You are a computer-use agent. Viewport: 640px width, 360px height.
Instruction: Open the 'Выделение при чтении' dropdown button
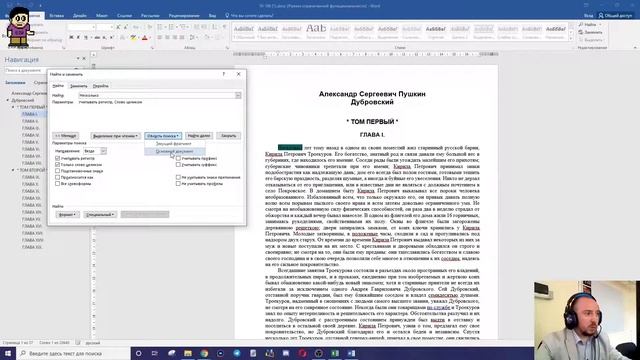coord(115,136)
